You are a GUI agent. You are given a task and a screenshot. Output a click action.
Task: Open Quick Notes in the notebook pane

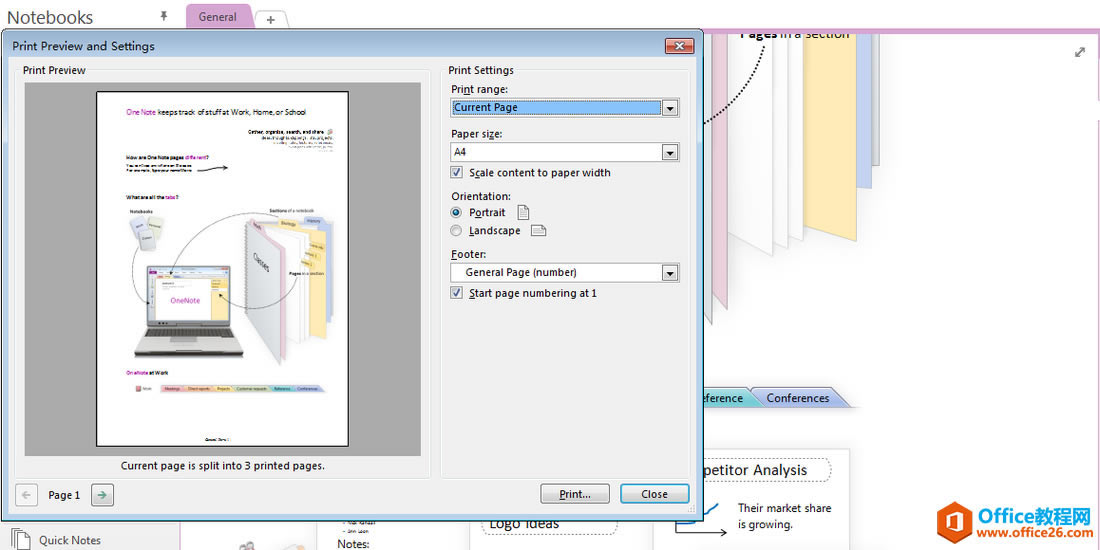tap(69, 540)
